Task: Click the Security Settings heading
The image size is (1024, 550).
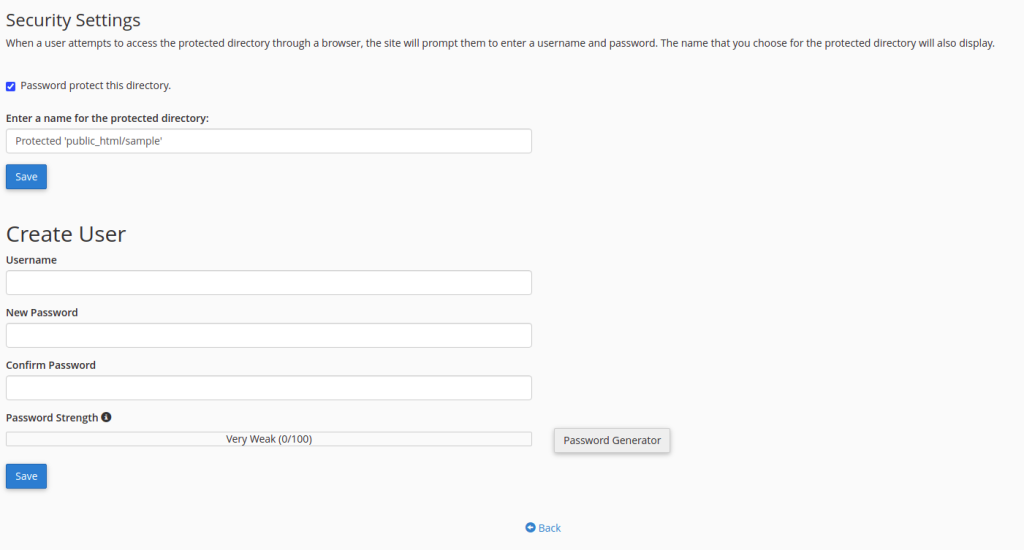Action: 73,20
